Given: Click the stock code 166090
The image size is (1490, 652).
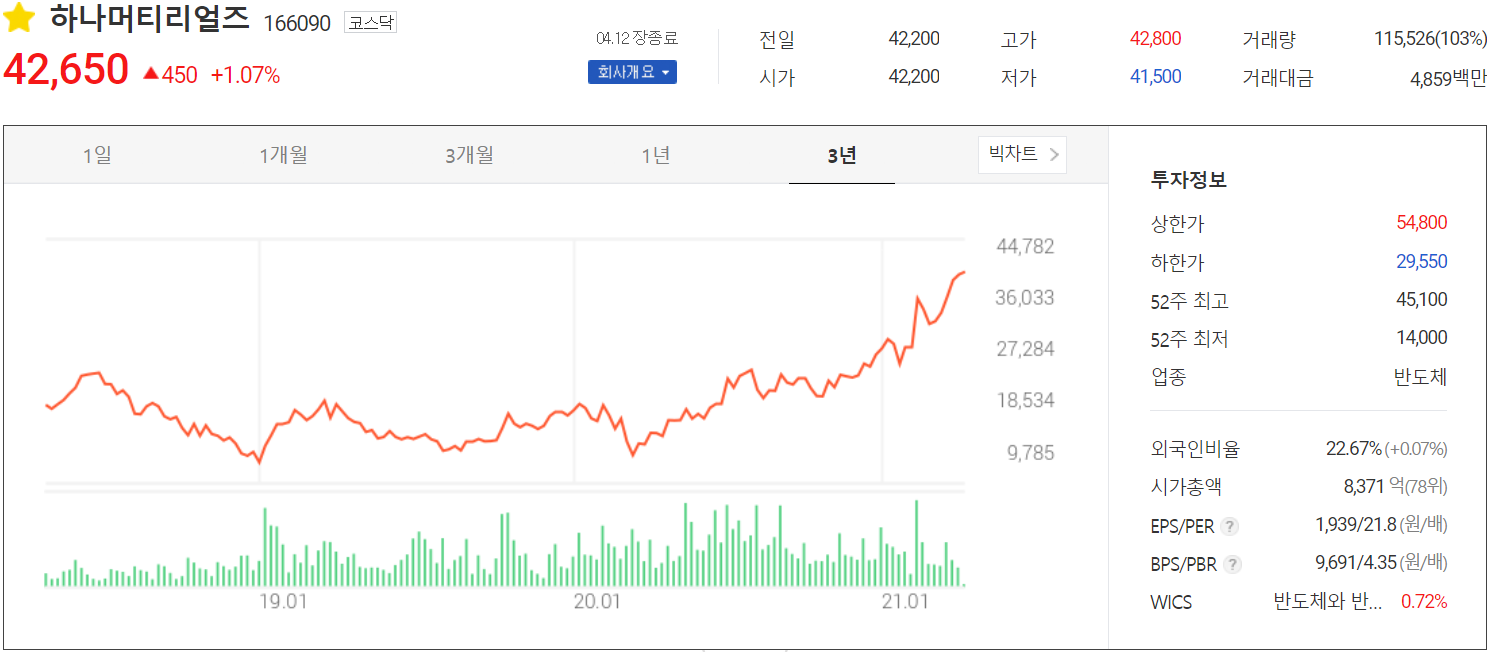Looking at the screenshot, I should [x=297, y=23].
